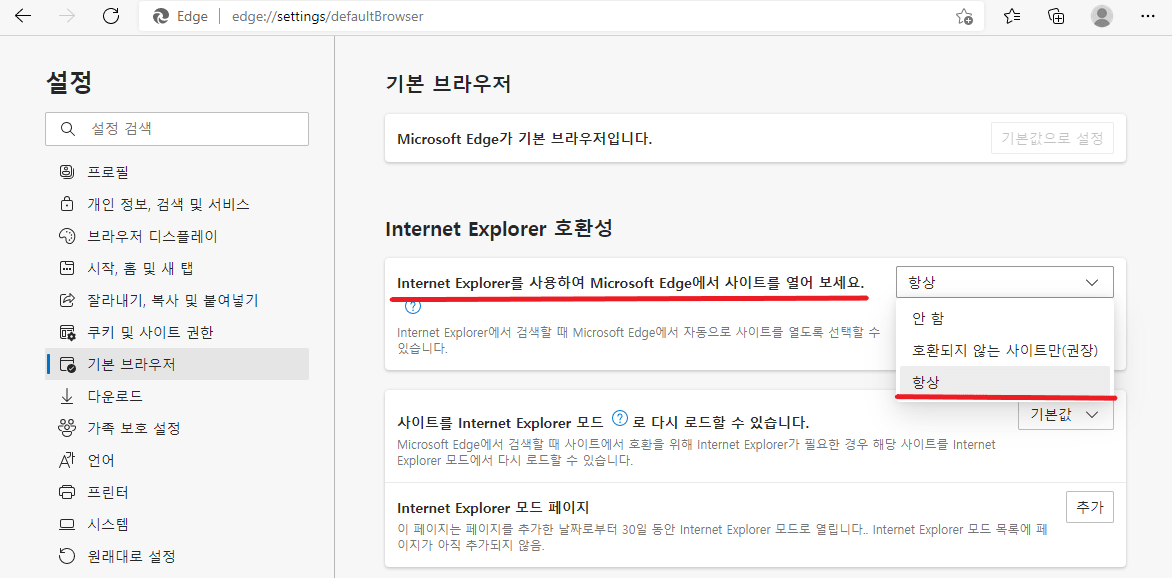1172x578 pixels.
Task: Open 가족 보호 설정 section
Action: tap(177, 428)
